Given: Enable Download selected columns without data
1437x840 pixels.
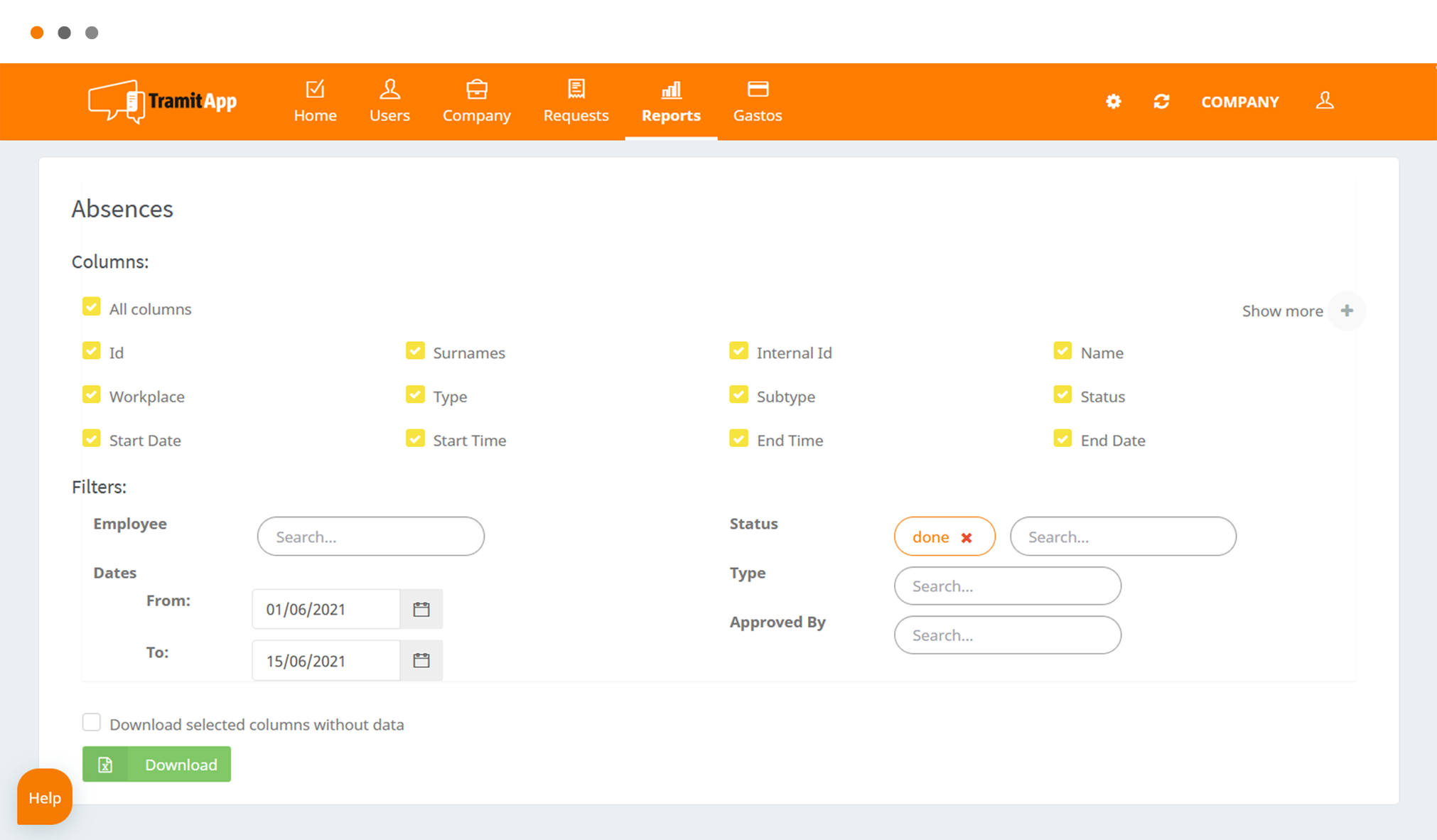Looking at the screenshot, I should click(x=92, y=723).
